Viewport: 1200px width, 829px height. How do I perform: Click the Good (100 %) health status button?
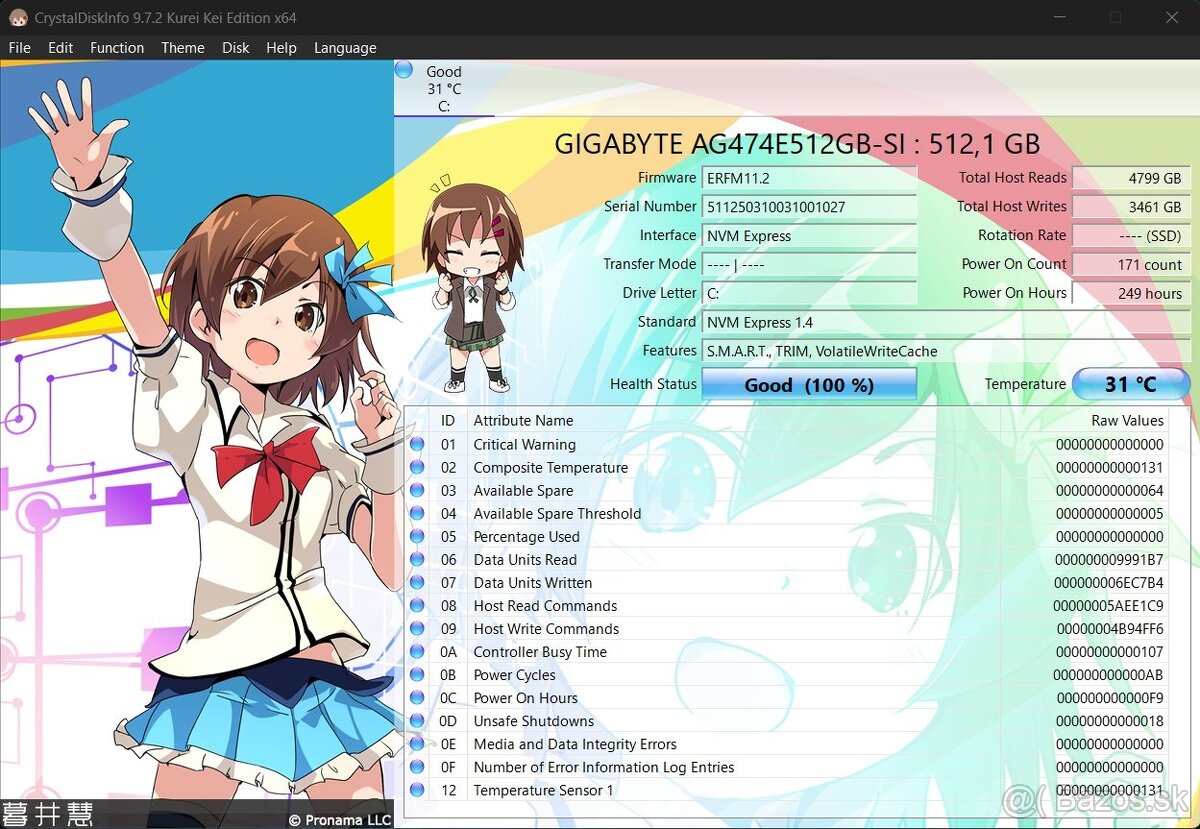pos(809,384)
